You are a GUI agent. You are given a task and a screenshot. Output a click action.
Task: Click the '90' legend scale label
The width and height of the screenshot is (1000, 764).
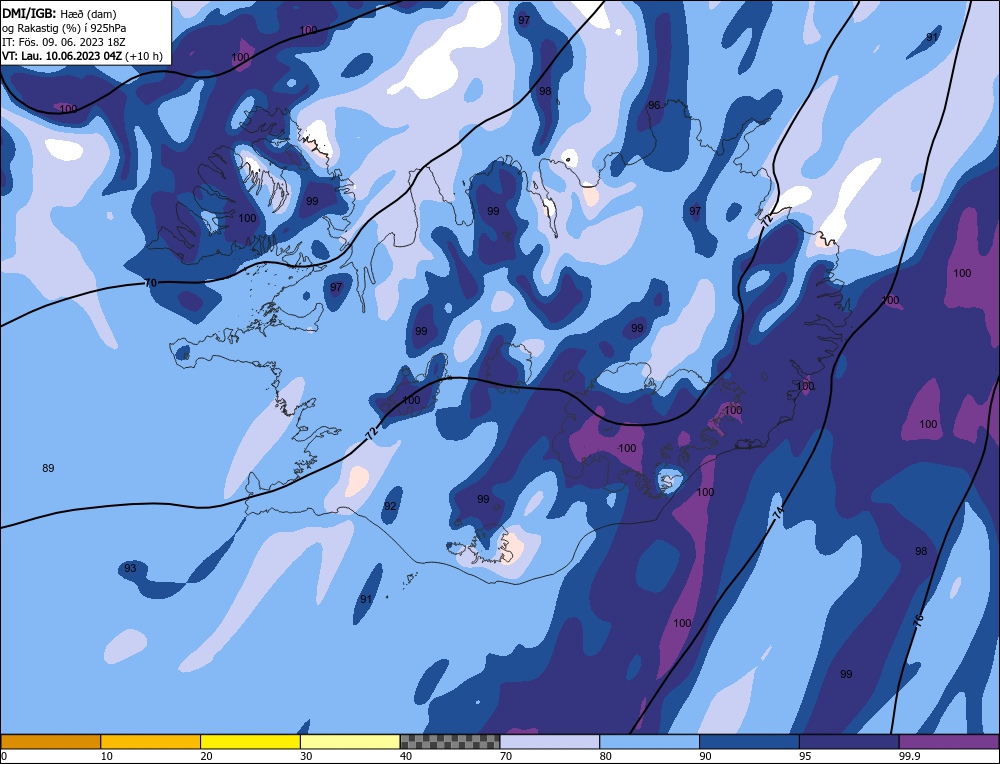(706, 756)
